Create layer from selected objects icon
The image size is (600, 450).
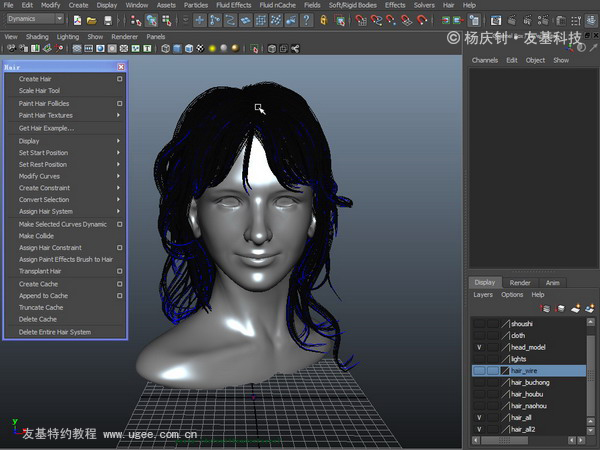point(589,308)
